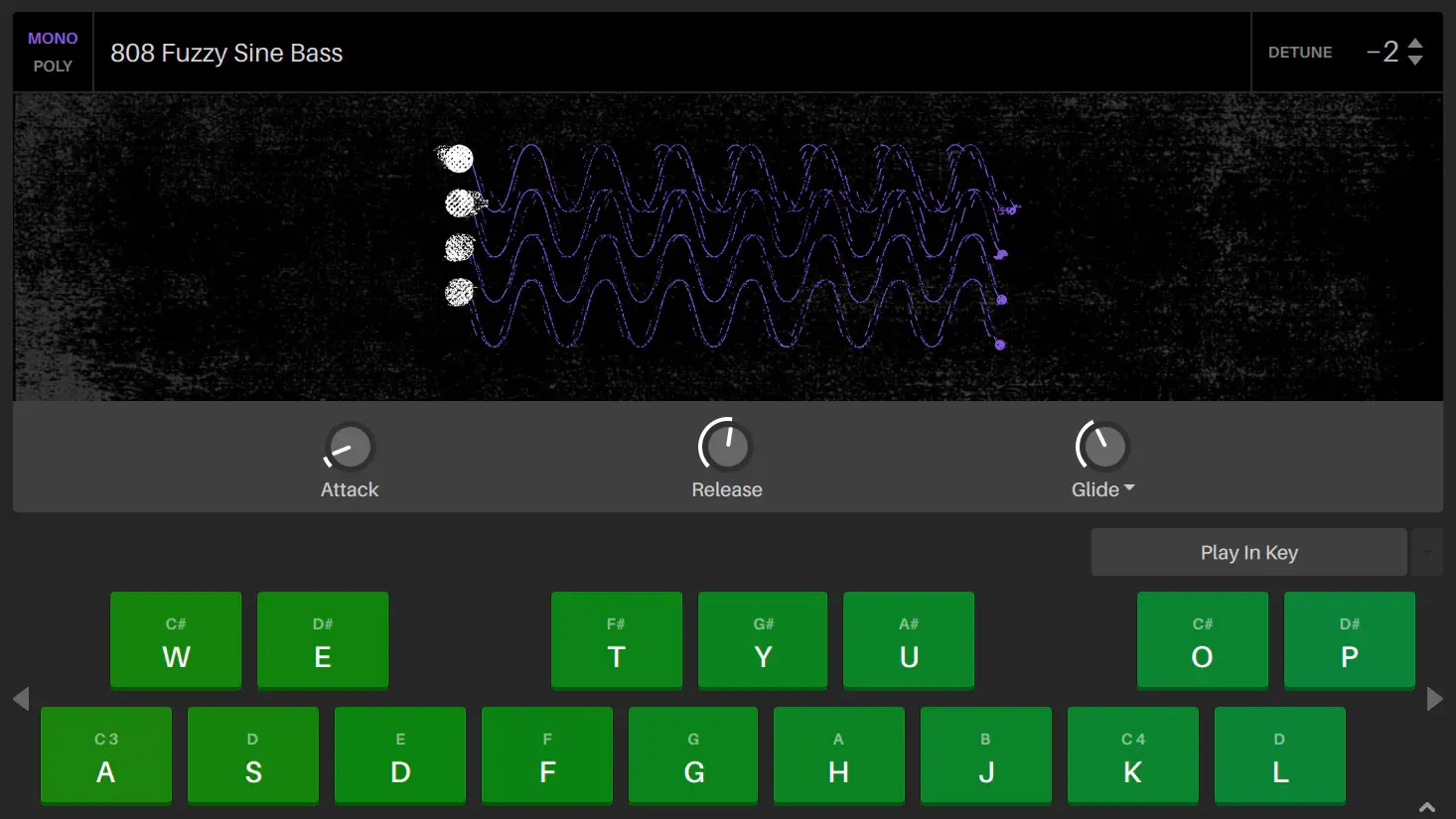1456x819 pixels.
Task: Decrease detune with the down arrow
Action: coord(1416,62)
